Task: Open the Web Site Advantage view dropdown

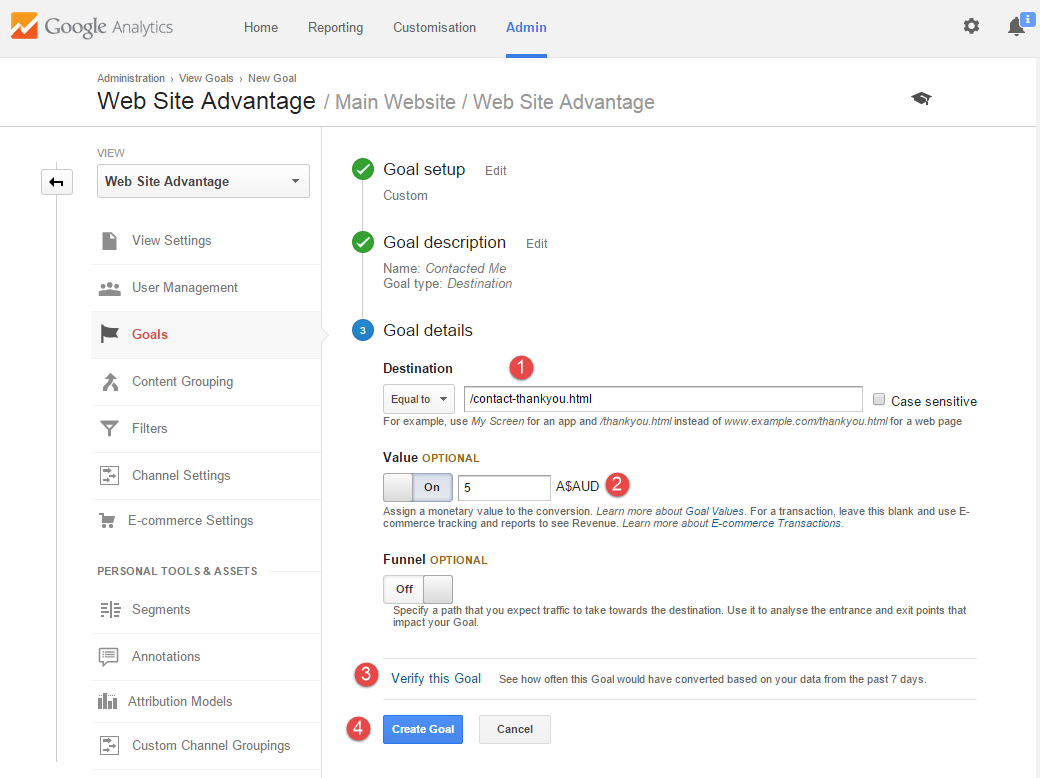Action: pos(203,181)
